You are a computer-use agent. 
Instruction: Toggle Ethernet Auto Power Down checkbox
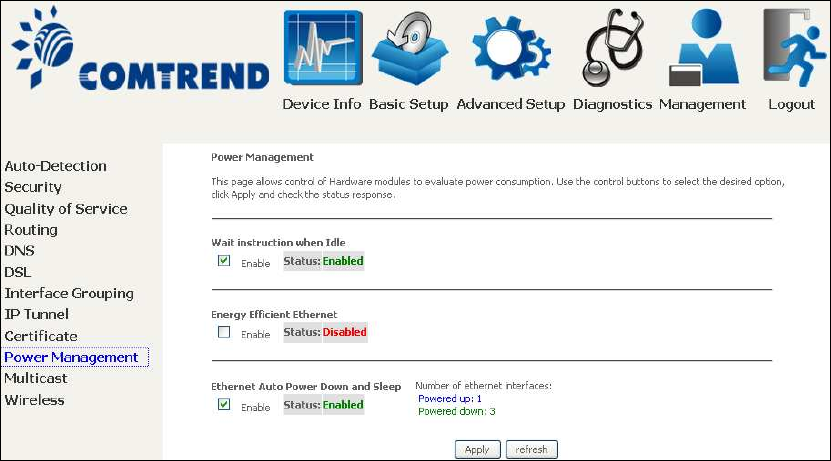coord(224,405)
